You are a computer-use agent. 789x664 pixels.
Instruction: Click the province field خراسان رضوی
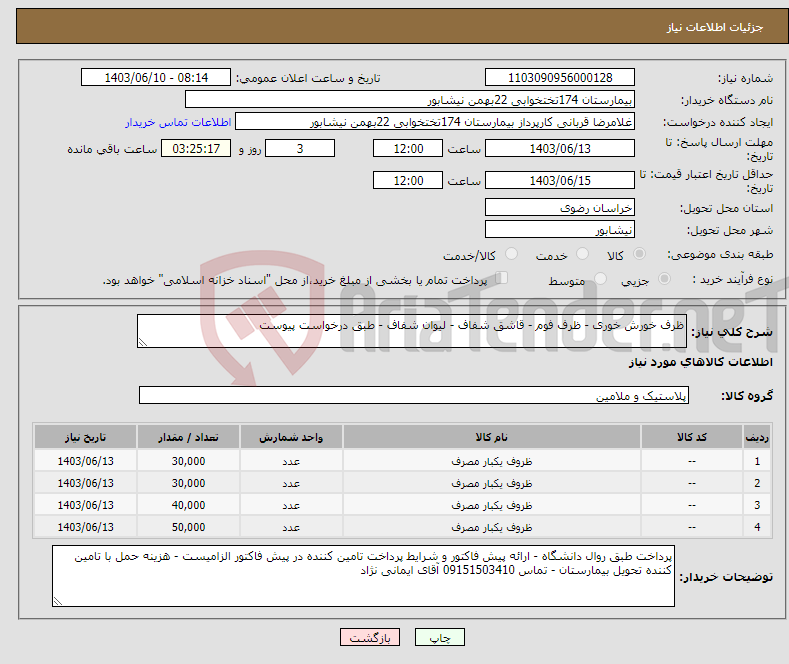560,207
